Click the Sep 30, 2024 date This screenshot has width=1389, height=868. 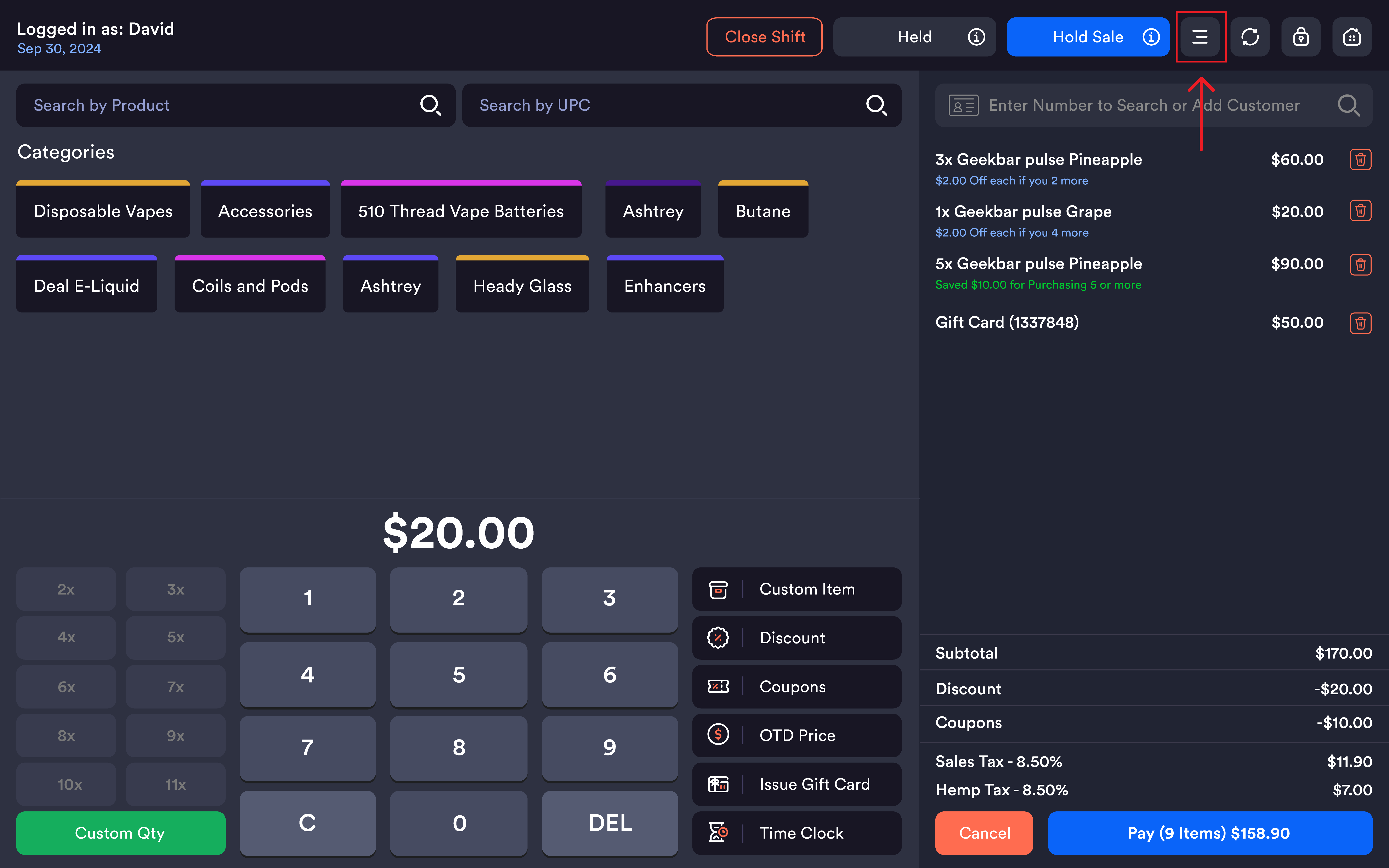59,49
